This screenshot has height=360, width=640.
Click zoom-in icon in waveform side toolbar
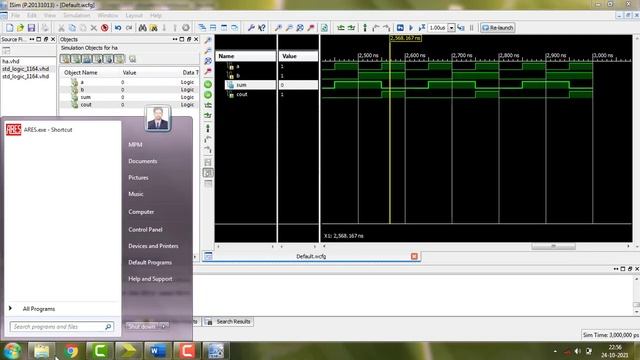click(208, 40)
